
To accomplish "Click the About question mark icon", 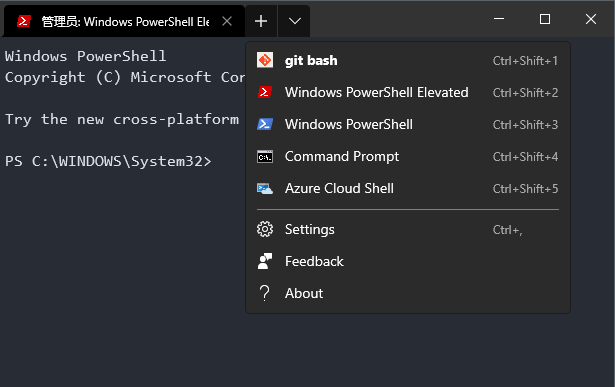I will pos(265,293).
